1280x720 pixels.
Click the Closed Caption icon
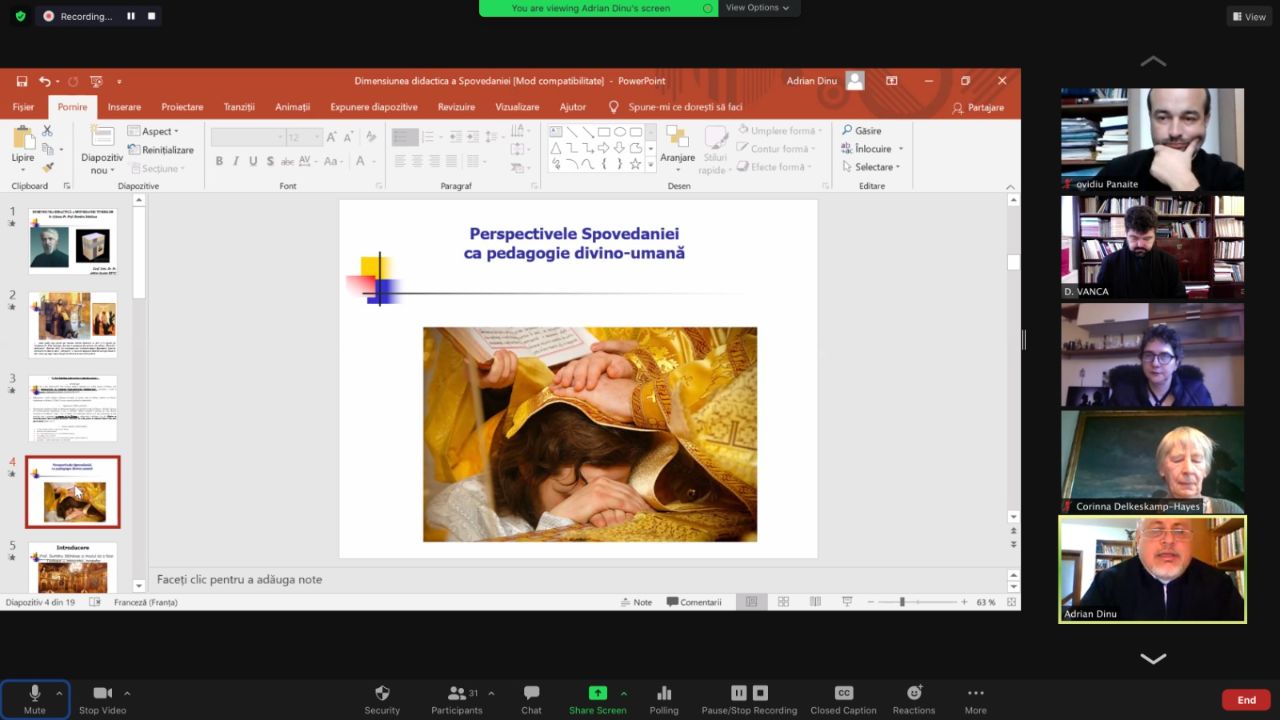843,694
